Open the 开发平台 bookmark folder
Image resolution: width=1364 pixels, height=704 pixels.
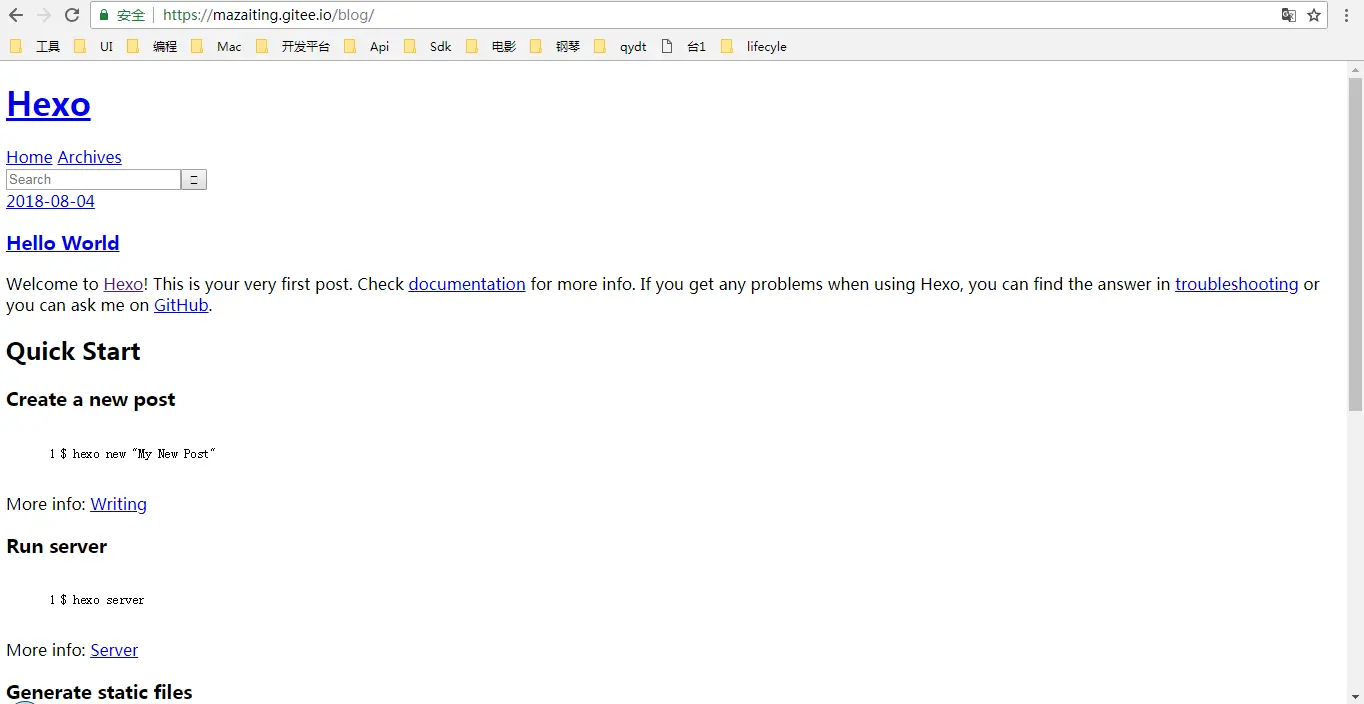(x=293, y=46)
